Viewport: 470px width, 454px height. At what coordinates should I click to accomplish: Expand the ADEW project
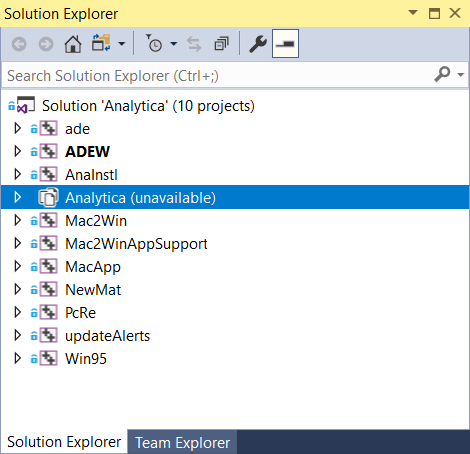(x=17, y=151)
